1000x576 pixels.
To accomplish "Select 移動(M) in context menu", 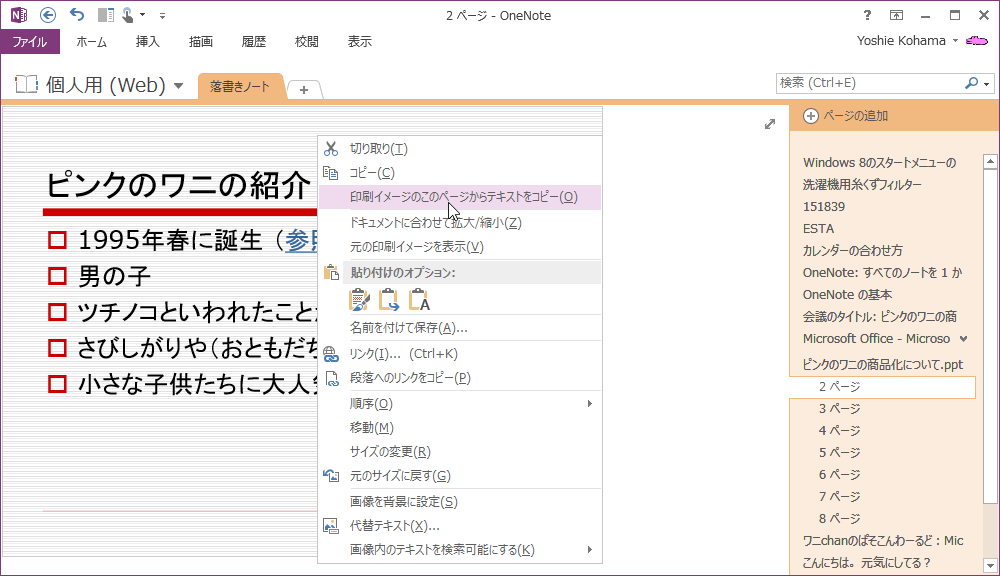I will (459, 428).
